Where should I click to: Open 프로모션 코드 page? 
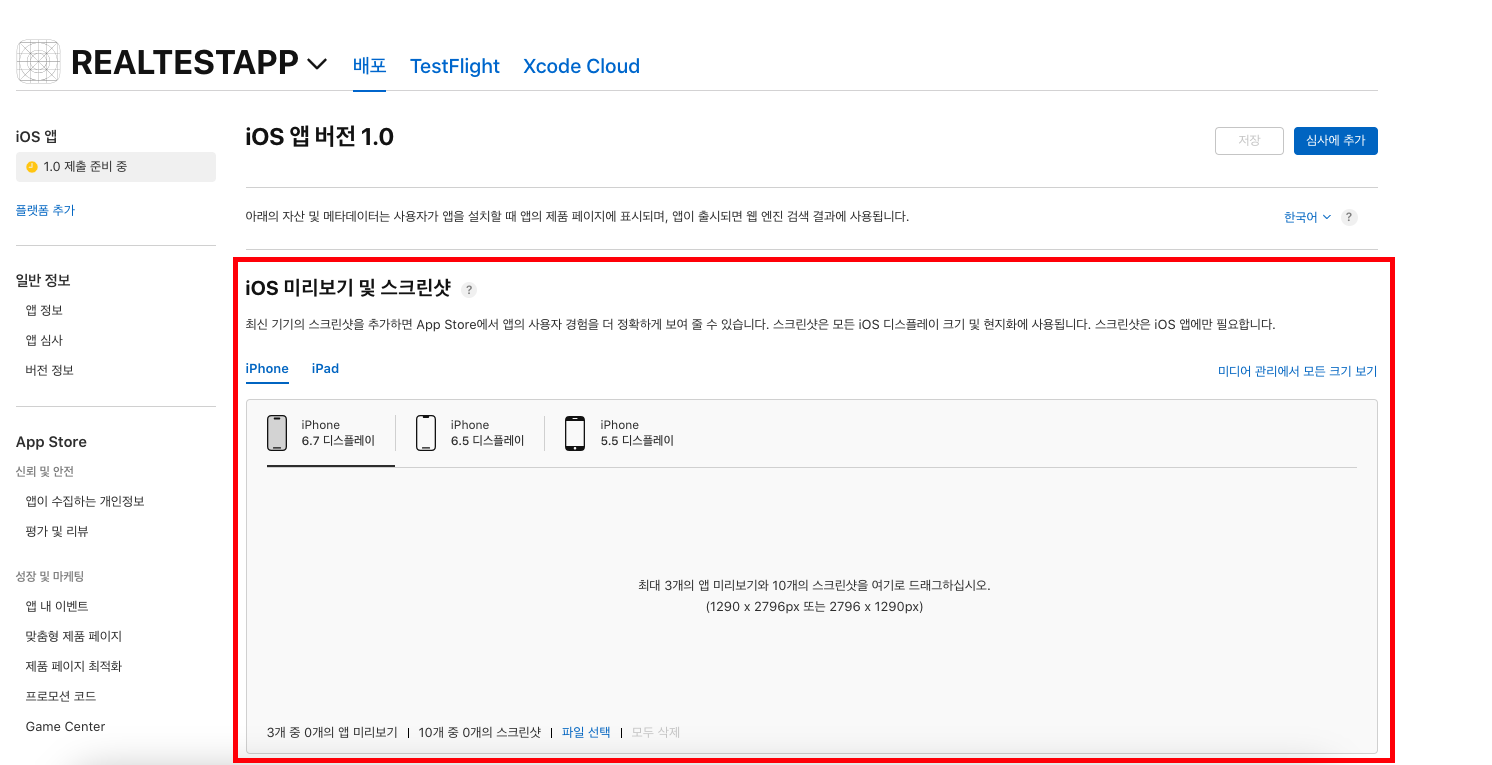coord(61,696)
